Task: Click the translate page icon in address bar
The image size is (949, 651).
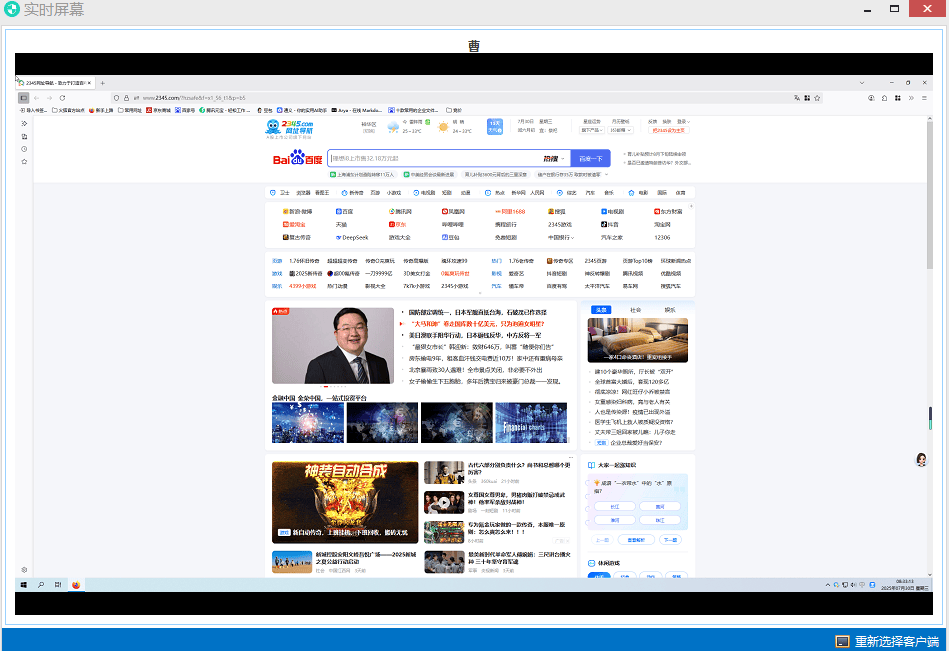Action: coord(797,98)
